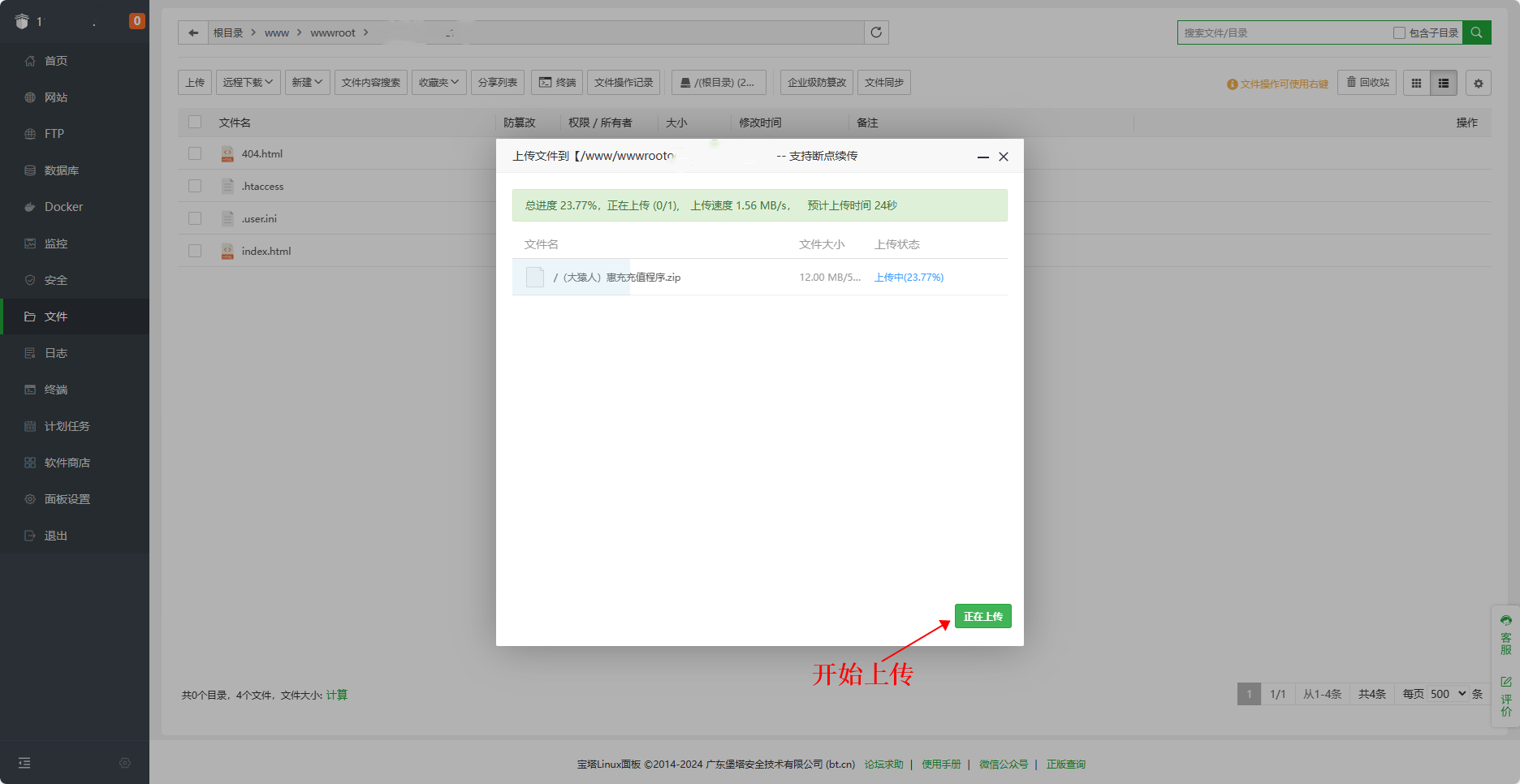The image size is (1520, 784).
Task: Click the refresh directory icon
Action: pos(876,32)
